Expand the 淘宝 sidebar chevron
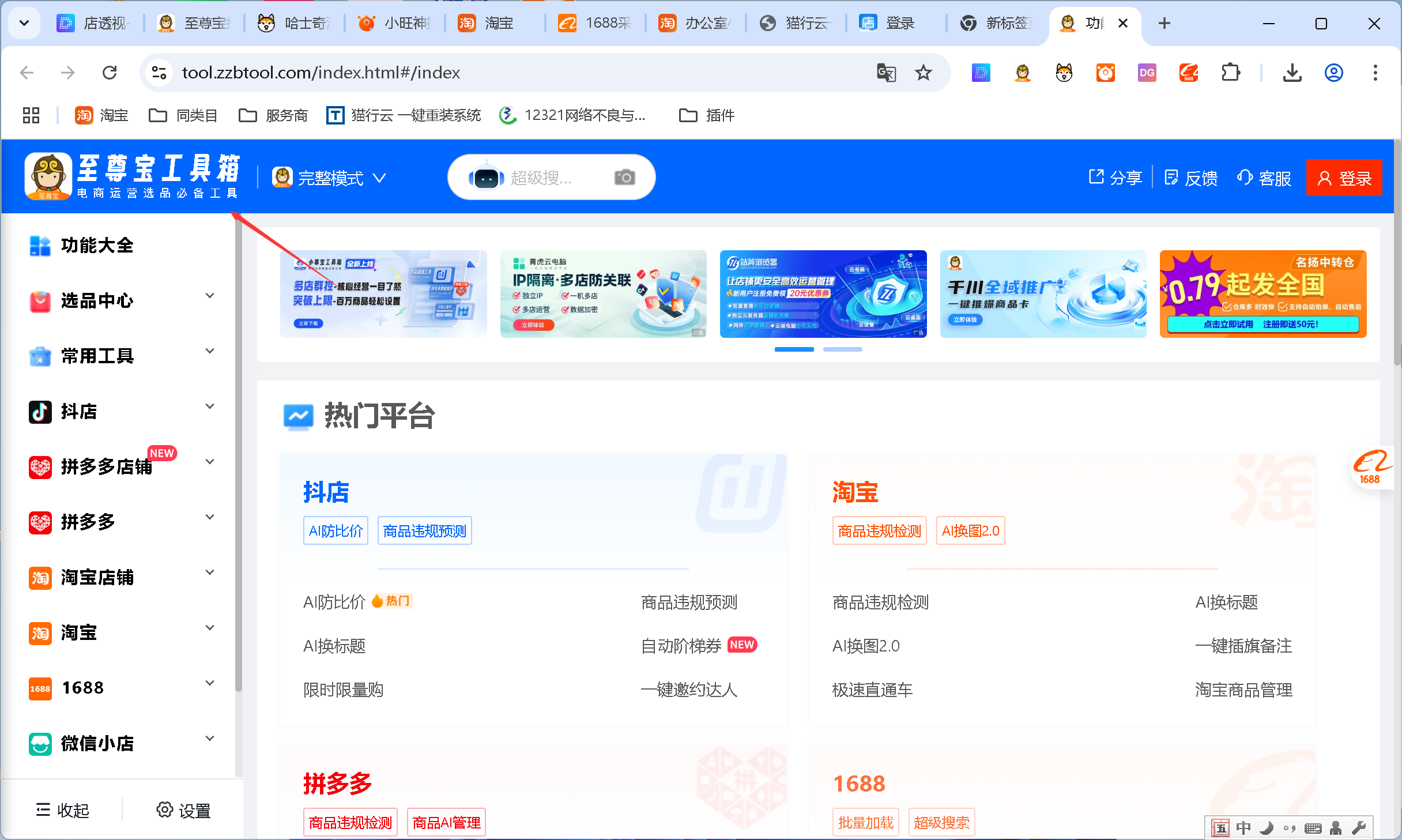This screenshot has width=1402, height=840. point(210,628)
